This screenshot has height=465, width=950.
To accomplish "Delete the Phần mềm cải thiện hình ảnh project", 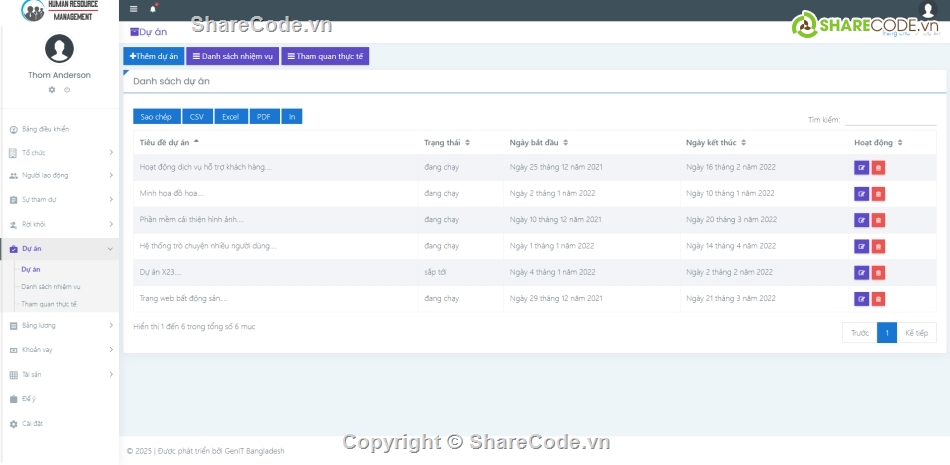I will point(879,220).
